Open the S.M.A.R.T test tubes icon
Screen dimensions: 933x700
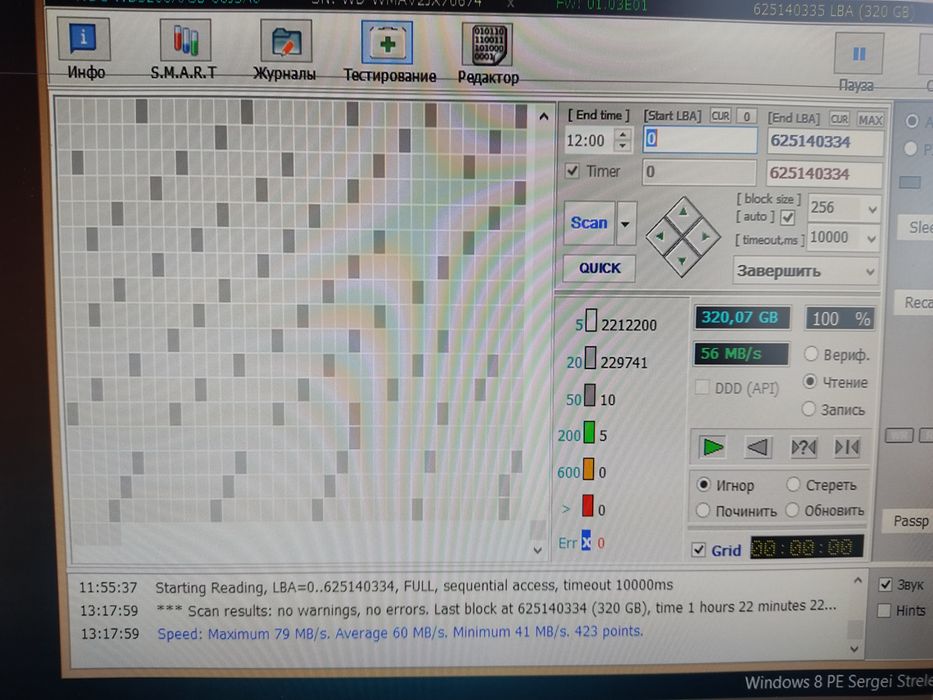[x=185, y=40]
